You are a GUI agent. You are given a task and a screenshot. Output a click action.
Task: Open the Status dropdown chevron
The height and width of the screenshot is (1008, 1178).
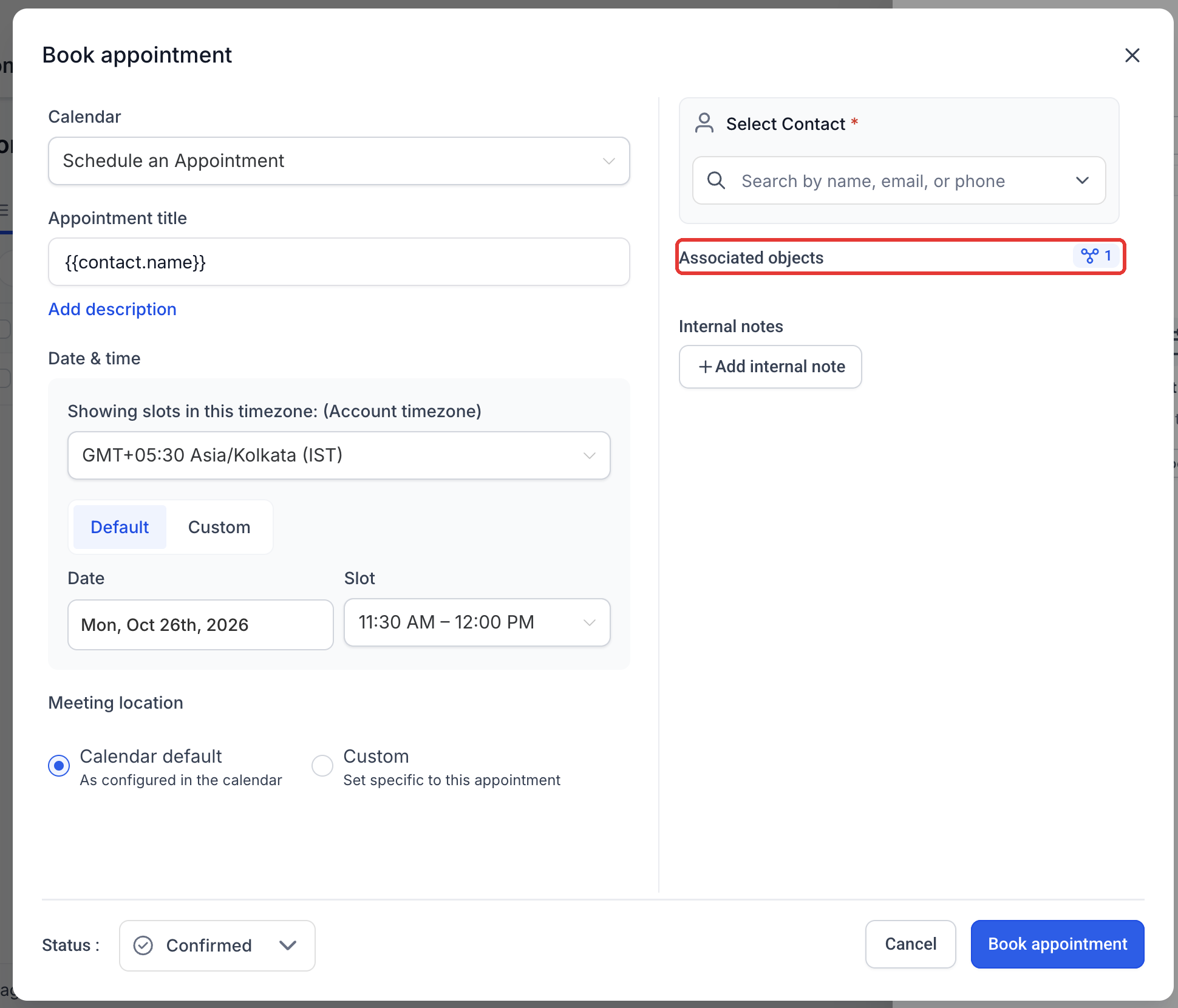click(288, 945)
